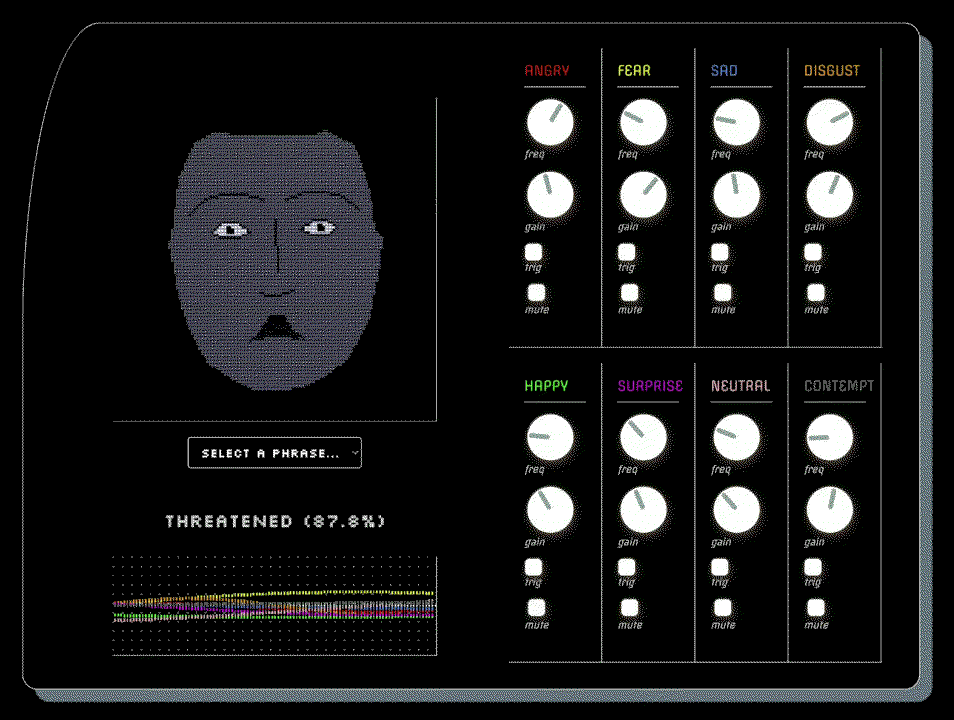The height and width of the screenshot is (720, 954).
Task: Click the Happy freq knob
Action: [550, 437]
